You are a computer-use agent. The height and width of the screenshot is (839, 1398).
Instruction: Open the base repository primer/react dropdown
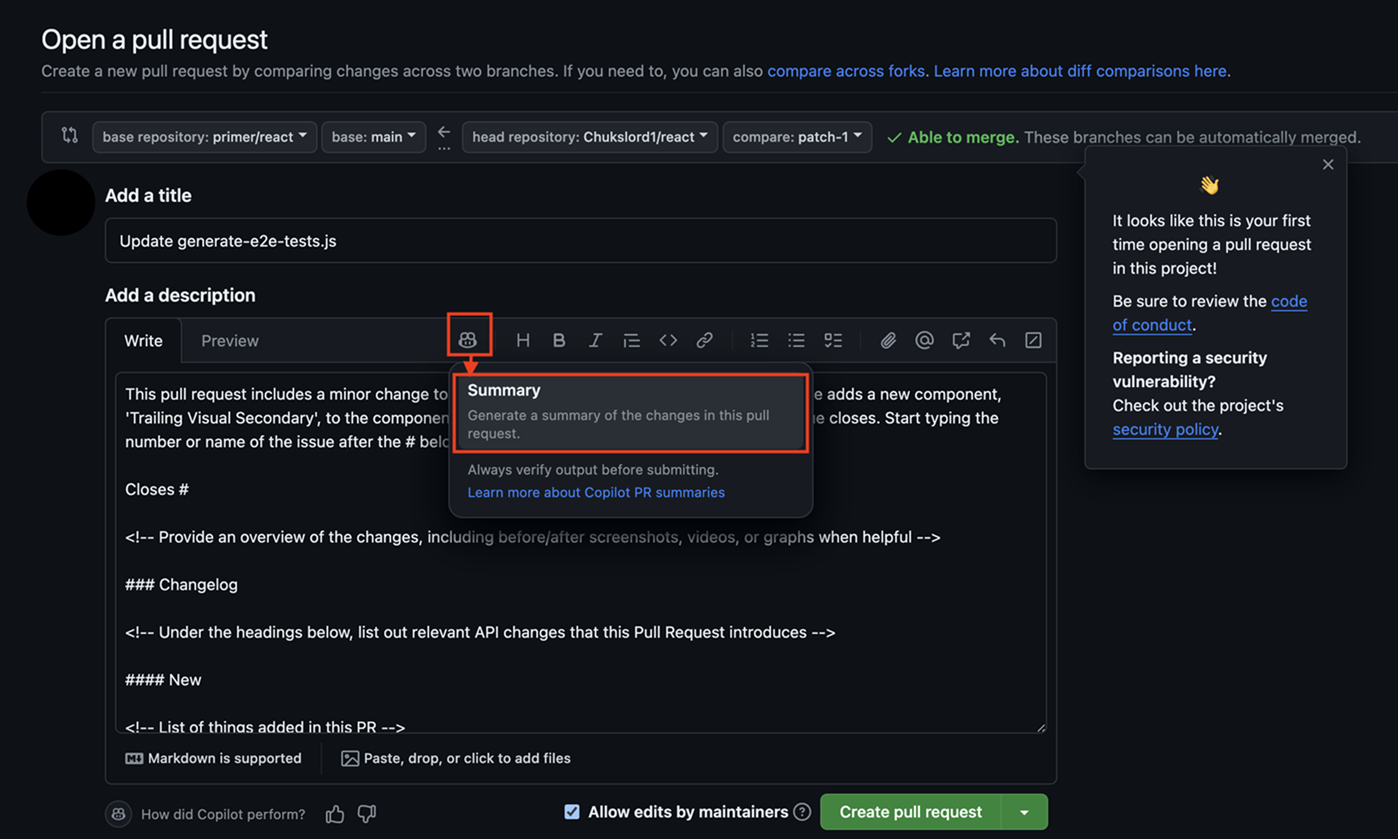tap(204, 136)
